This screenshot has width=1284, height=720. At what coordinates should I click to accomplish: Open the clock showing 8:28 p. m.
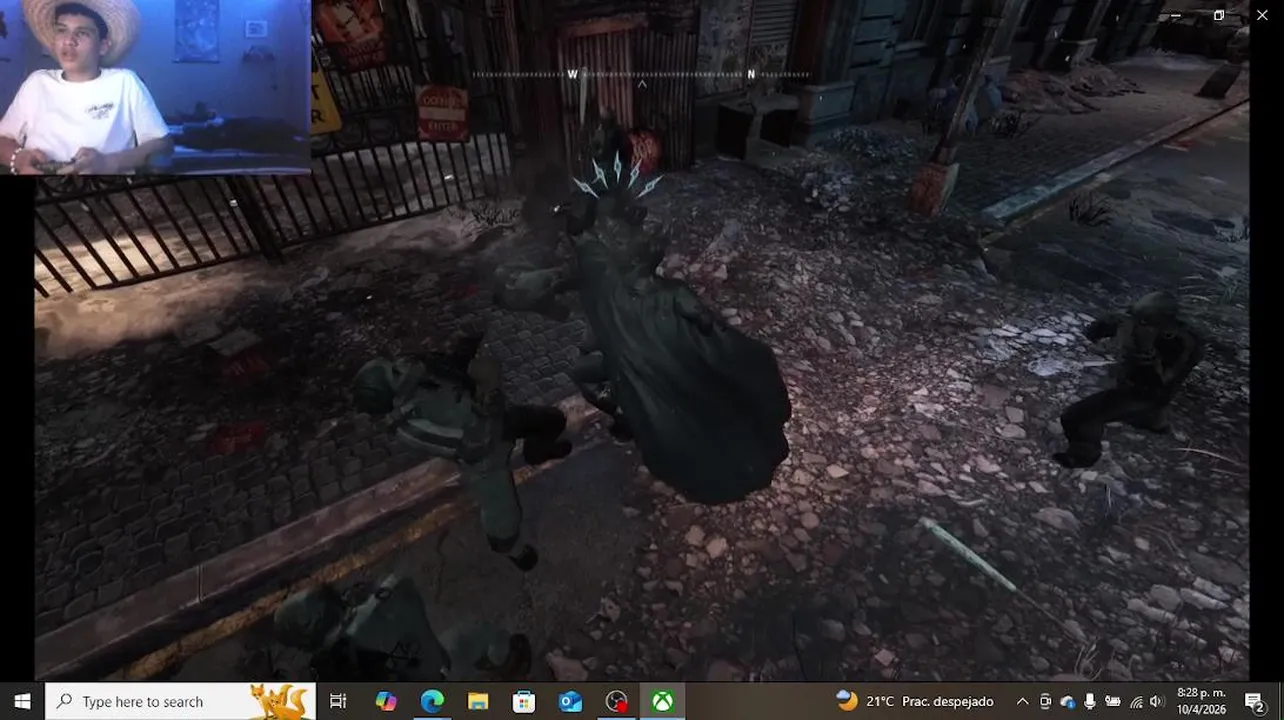pyautogui.click(x=1201, y=702)
